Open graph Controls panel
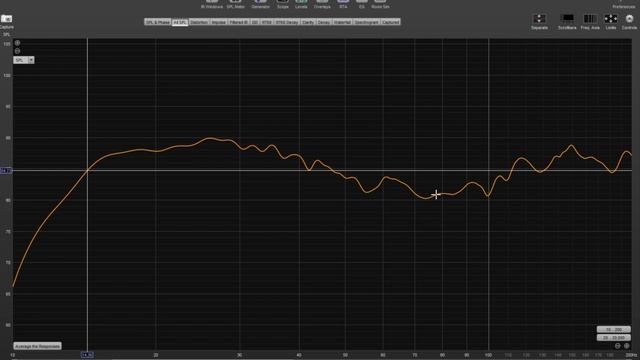The image size is (640, 360). click(x=629, y=22)
